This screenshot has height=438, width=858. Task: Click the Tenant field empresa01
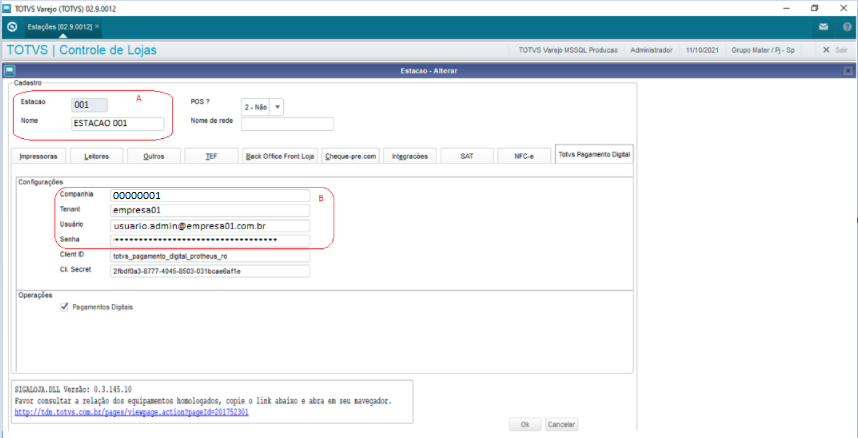210,211
